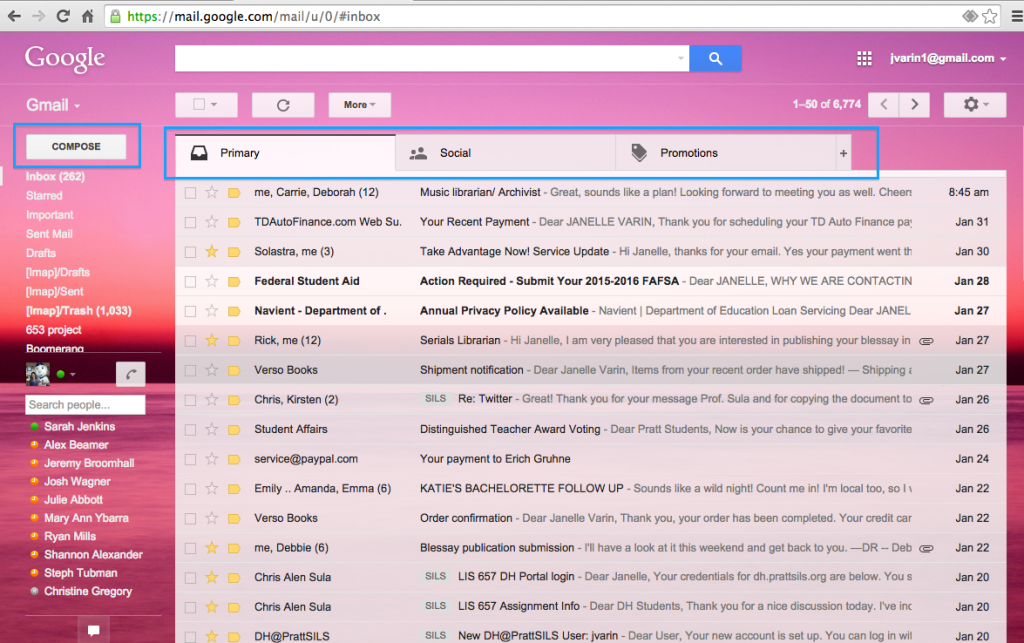The width and height of the screenshot is (1024, 643).
Task: Refresh the inbox with the reload icon
Action: coord(283,104)
